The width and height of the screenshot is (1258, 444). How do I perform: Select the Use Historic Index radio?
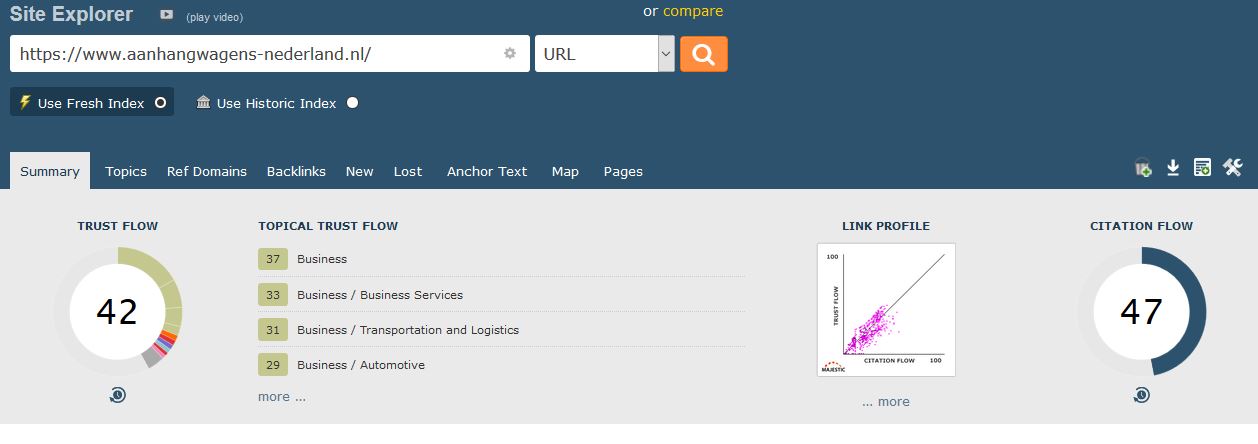click(x=352, y=103)
